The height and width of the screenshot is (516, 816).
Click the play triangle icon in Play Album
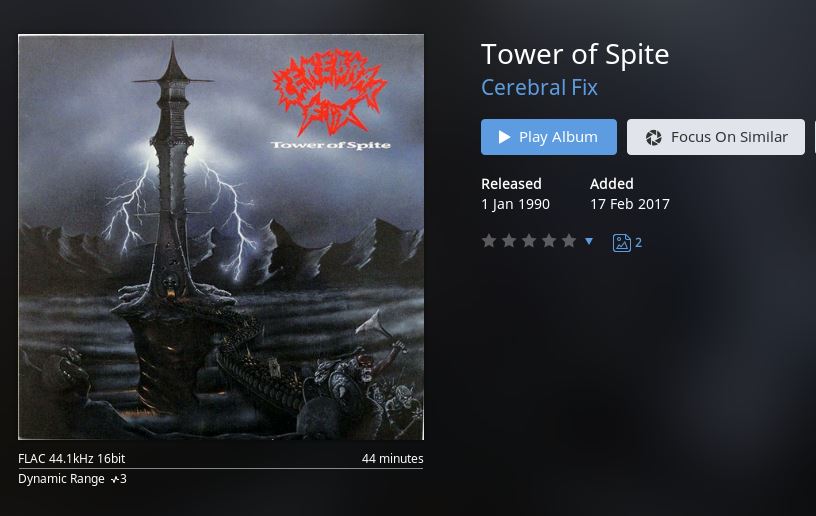point(504,137)
